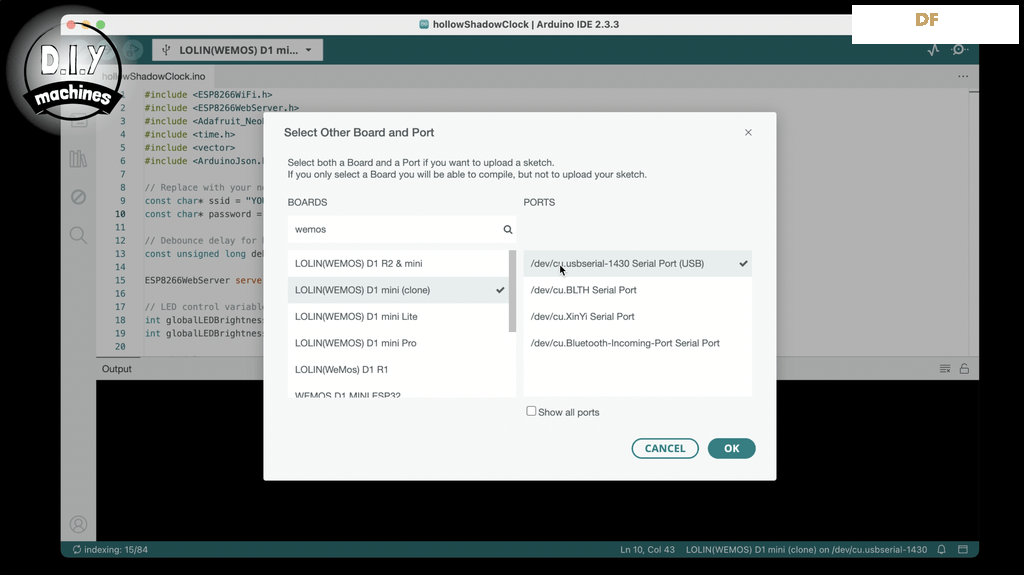Toggle bottom panel icon in status bar
1024x575 pixels.
coord(963,550)
